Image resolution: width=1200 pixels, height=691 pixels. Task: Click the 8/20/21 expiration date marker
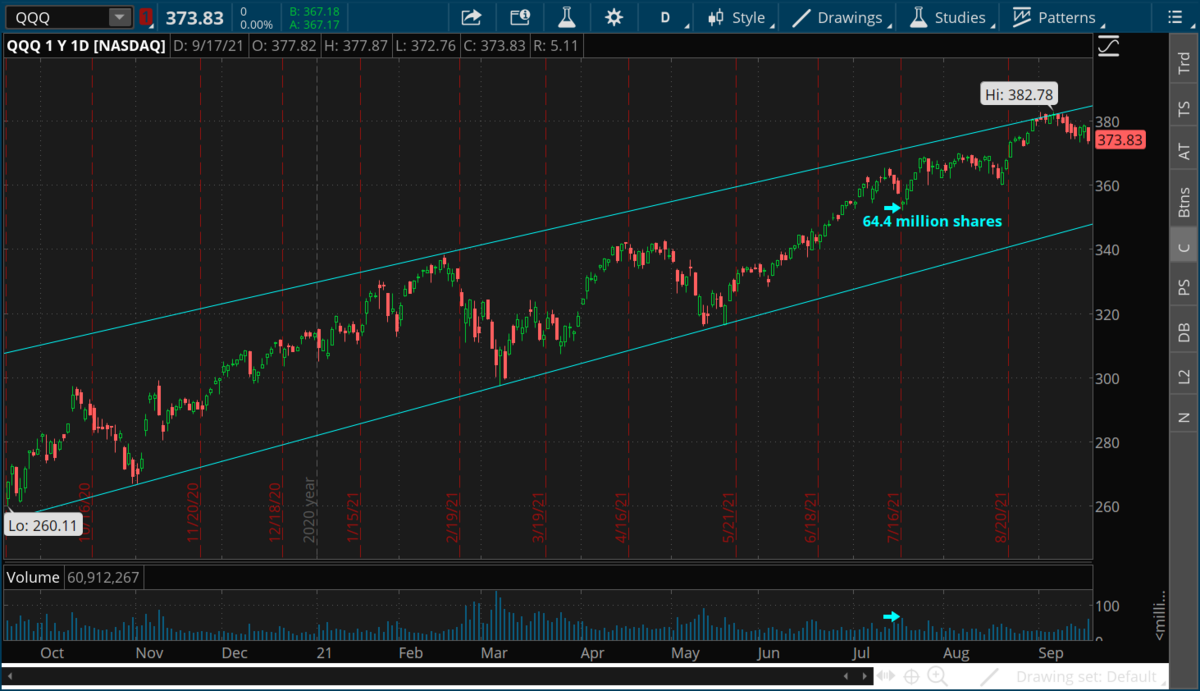click(1002, 516)
